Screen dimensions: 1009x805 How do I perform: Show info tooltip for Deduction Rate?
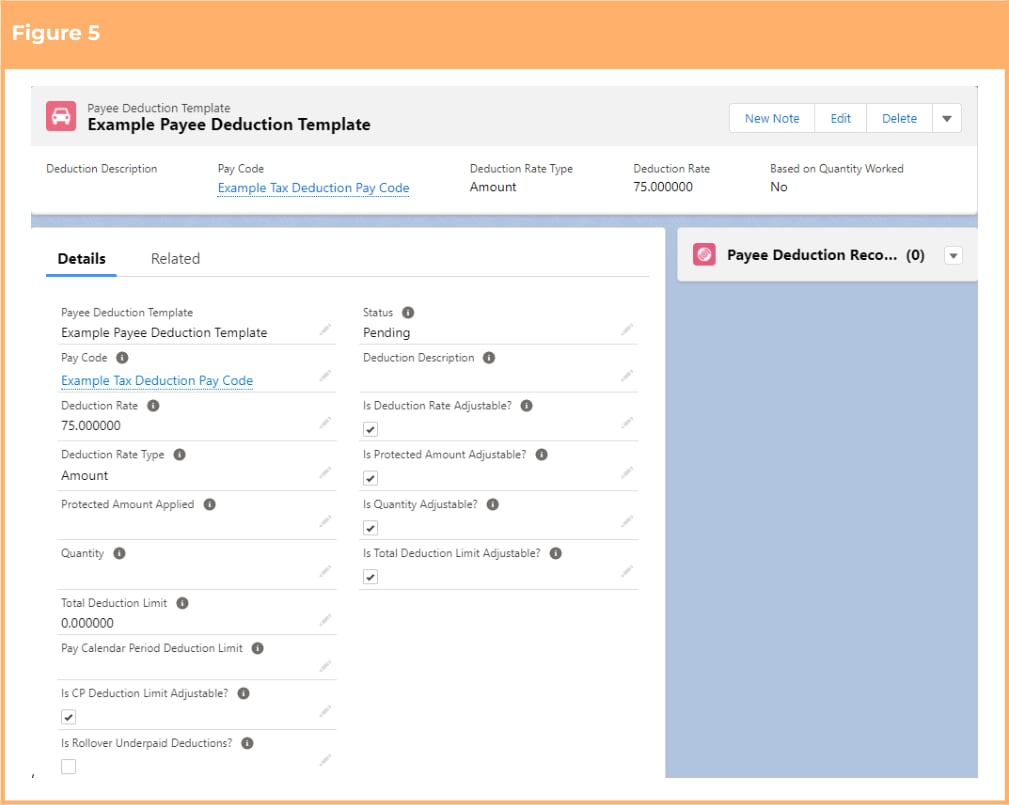point(153,406)
